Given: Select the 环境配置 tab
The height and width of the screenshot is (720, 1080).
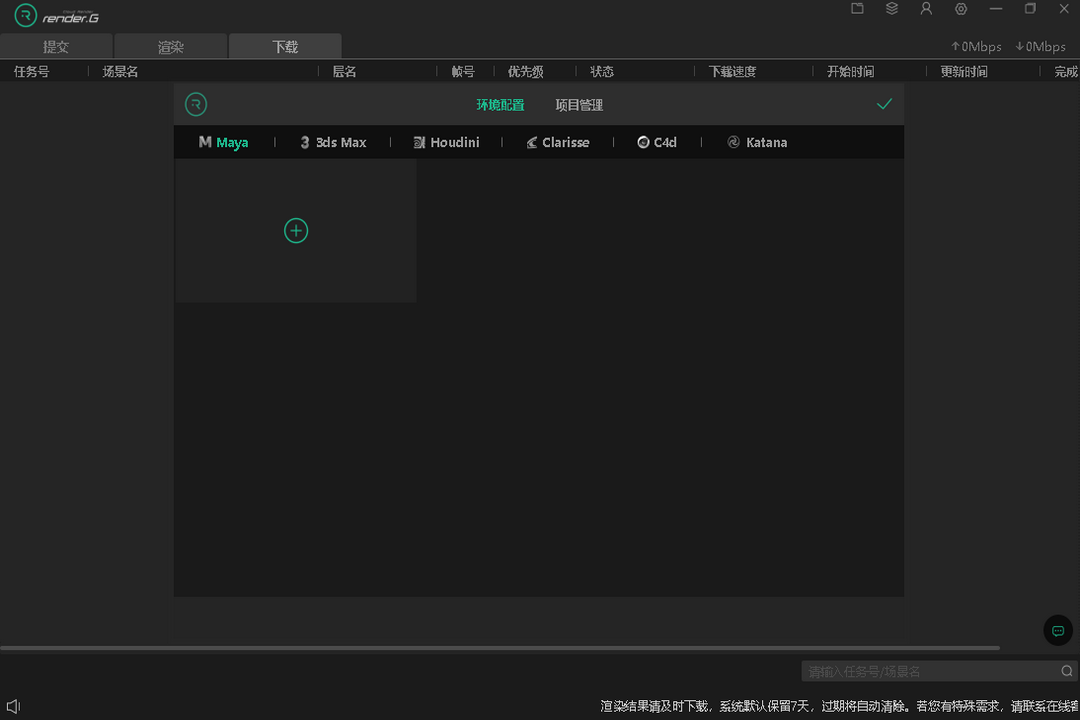Looking at the screenshot, I should 500,105.
